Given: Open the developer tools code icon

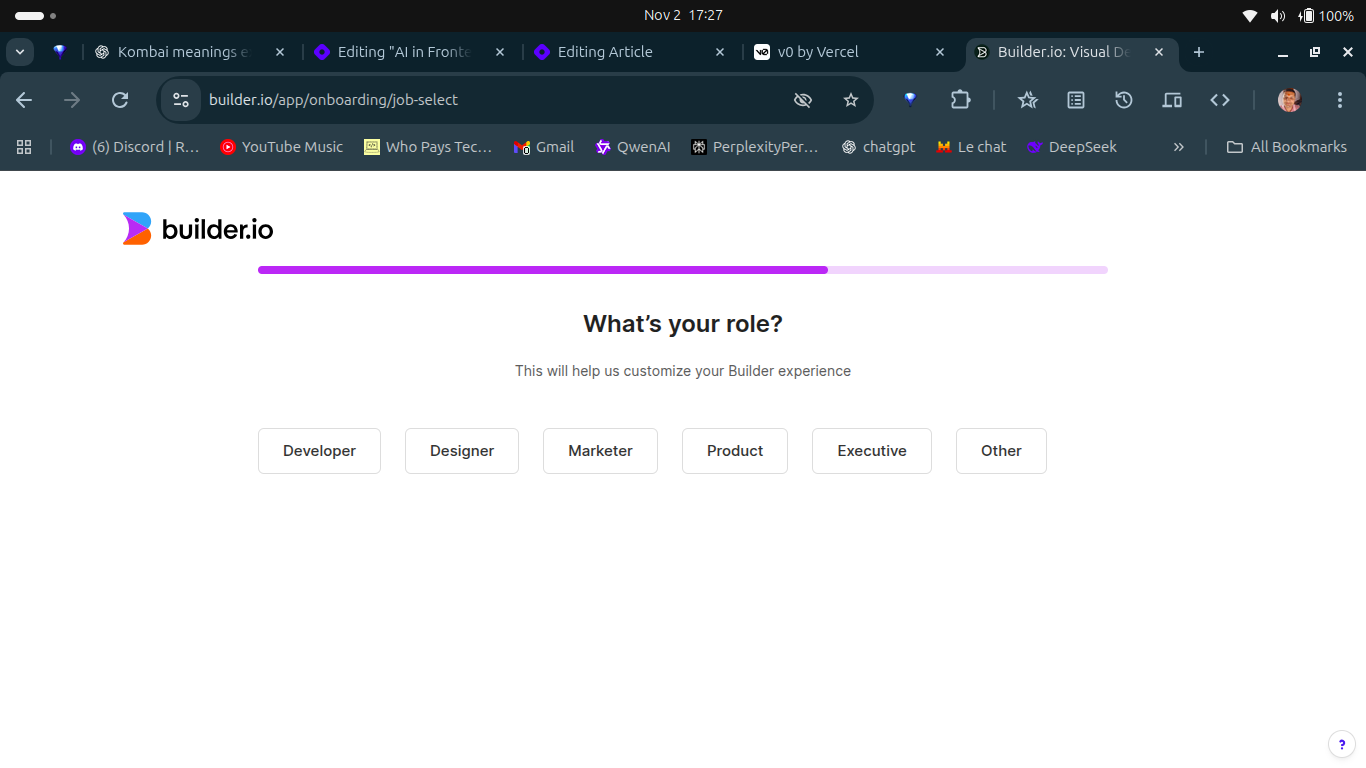Looking at the screenshot, I should click(1220, 100).
